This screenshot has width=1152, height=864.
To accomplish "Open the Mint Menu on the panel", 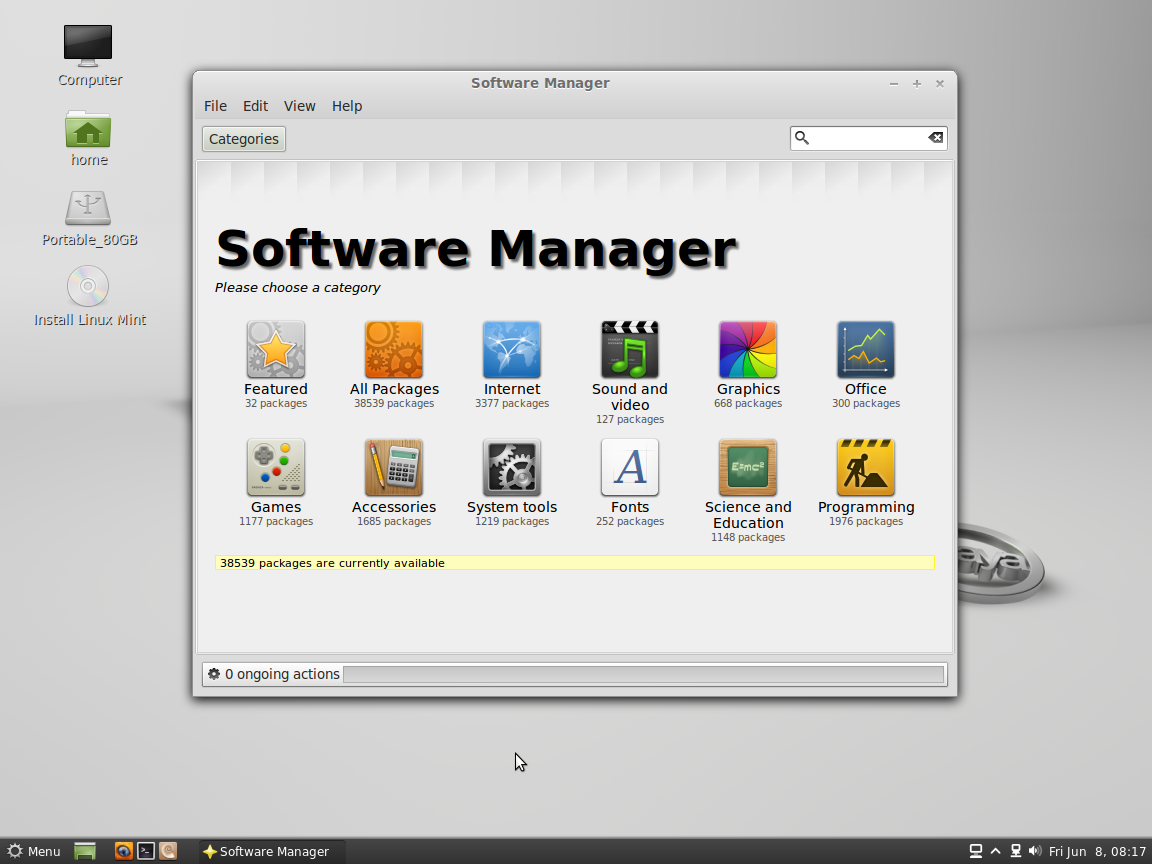I will point(34,852).
